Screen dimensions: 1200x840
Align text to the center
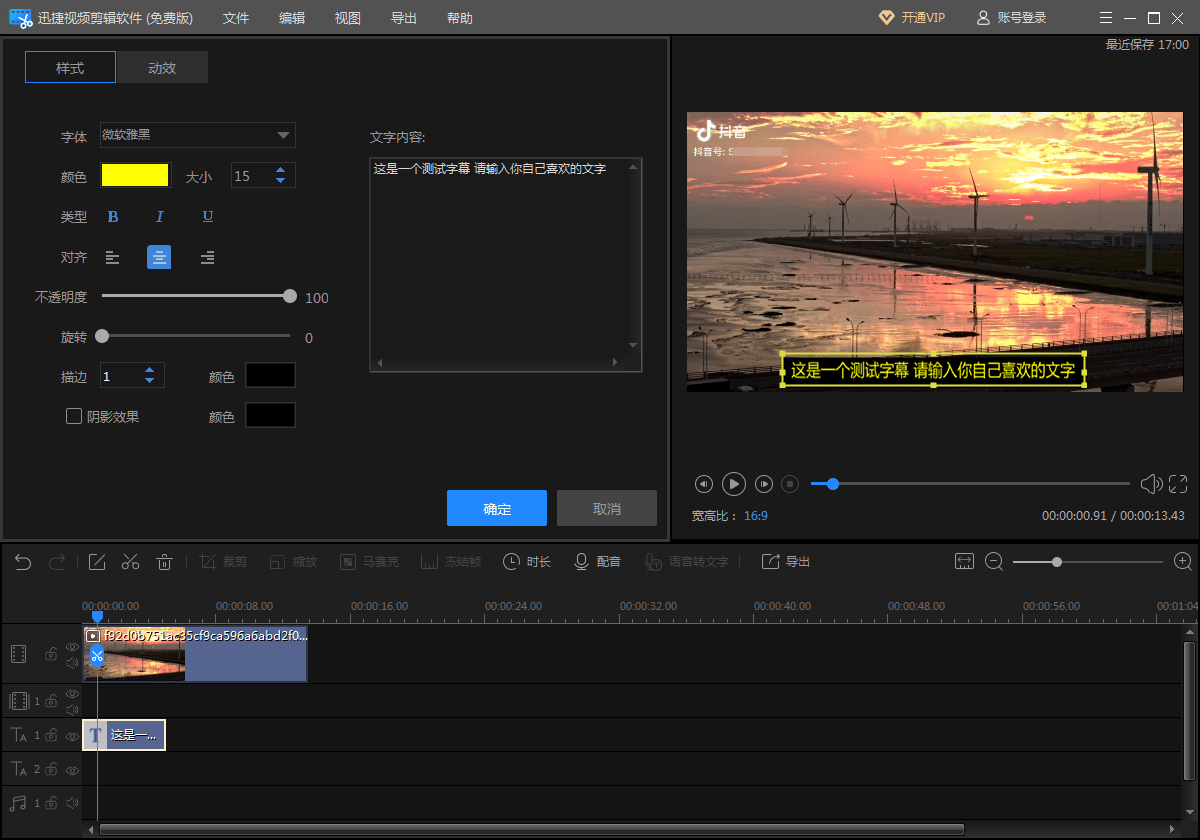click(159, 257)
